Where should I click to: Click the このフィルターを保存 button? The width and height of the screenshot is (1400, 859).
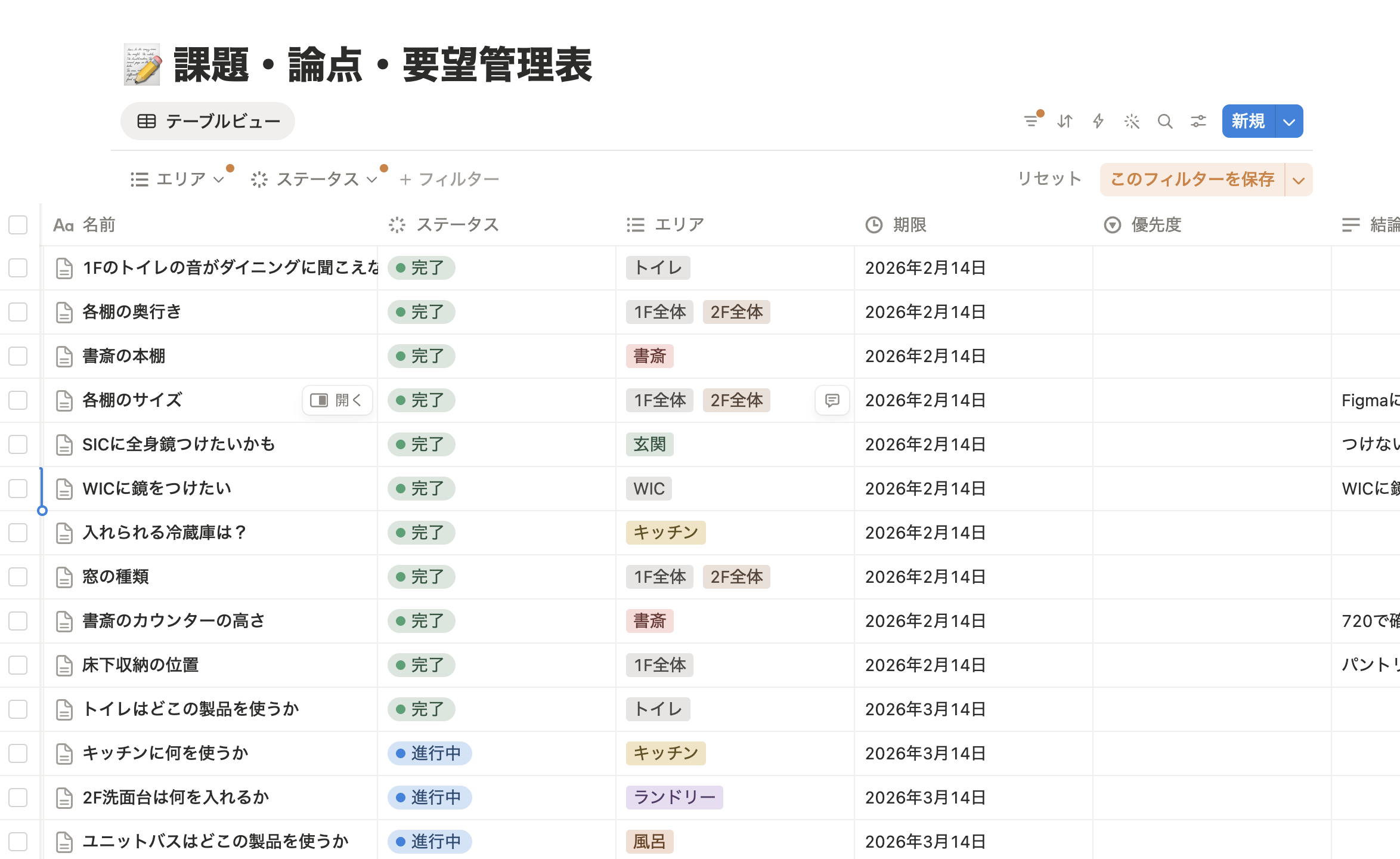tap(1193, 180)
